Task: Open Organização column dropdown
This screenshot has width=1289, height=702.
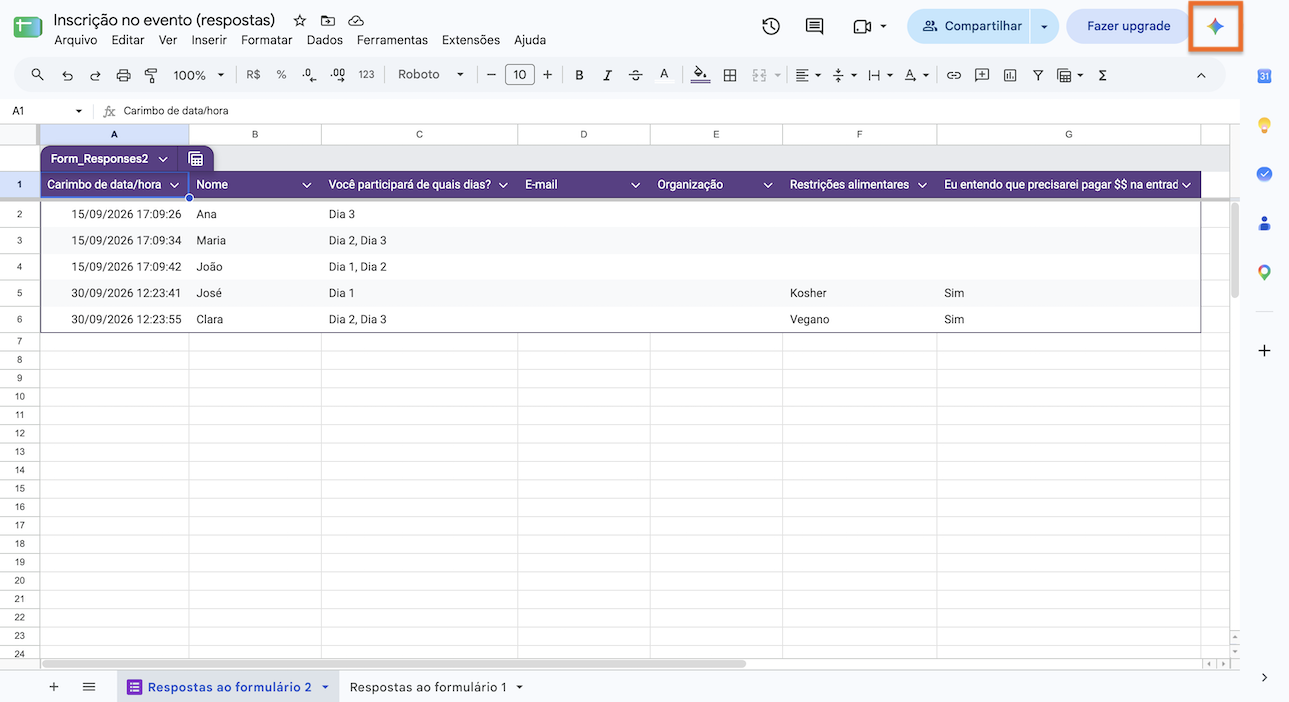Action: pos(768,185)
